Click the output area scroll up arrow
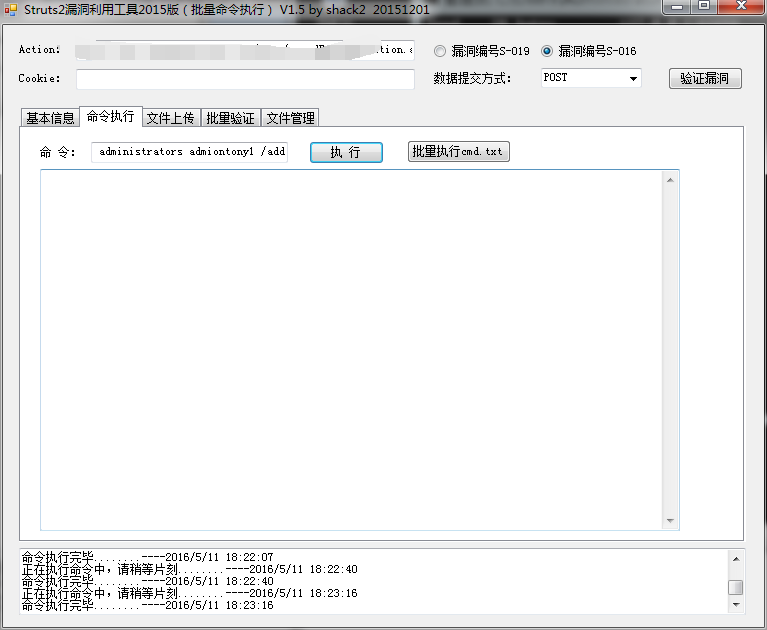 coord(670,180)
